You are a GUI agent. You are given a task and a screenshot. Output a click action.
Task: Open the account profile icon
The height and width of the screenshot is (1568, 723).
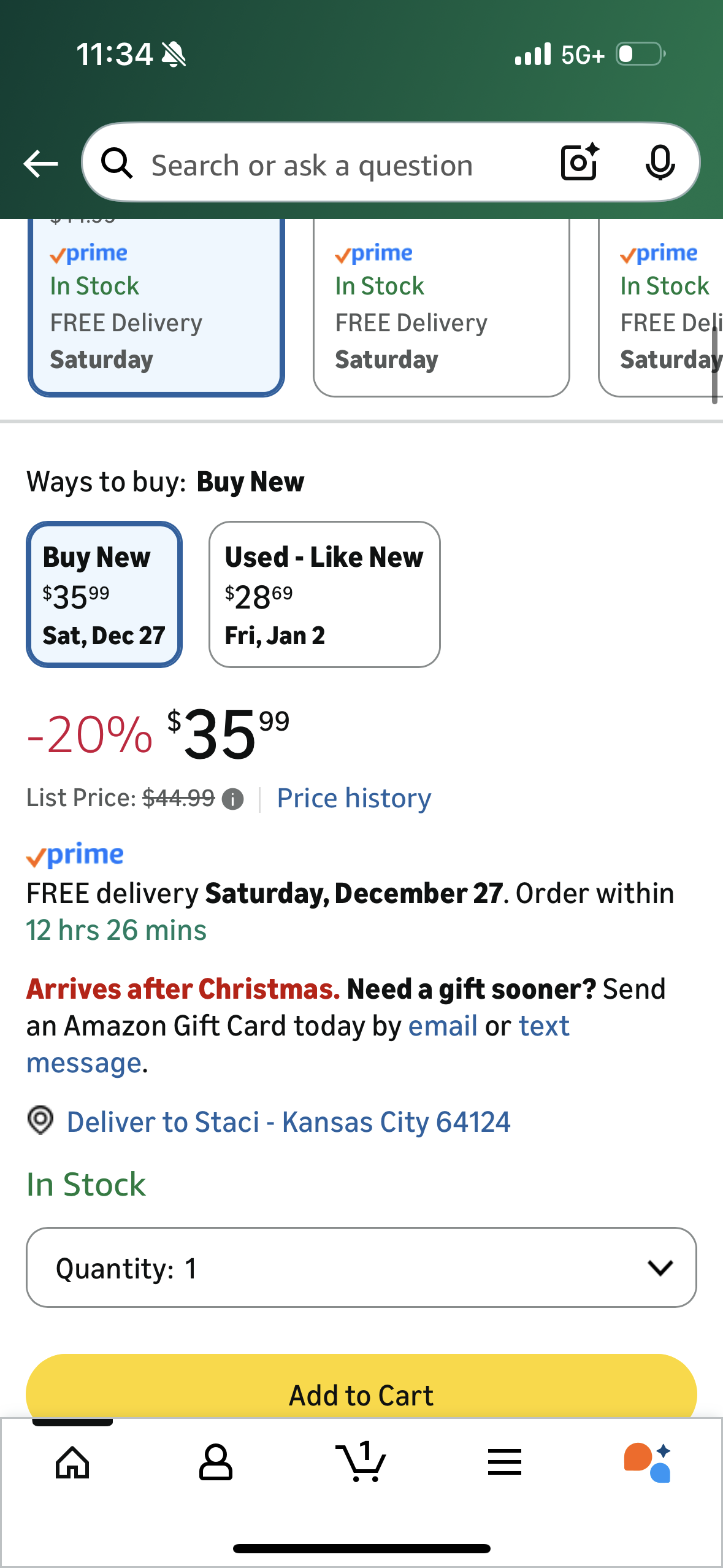[x=216, y=1462]
